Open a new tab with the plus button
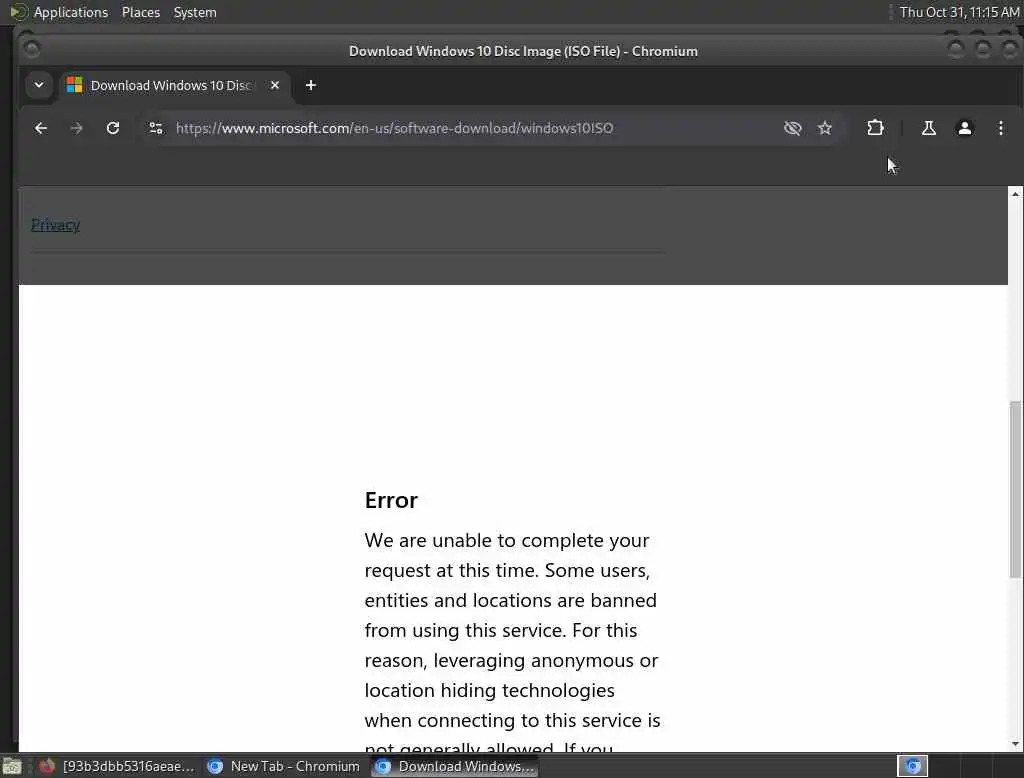1024x778 pixels. click(311, 86)
